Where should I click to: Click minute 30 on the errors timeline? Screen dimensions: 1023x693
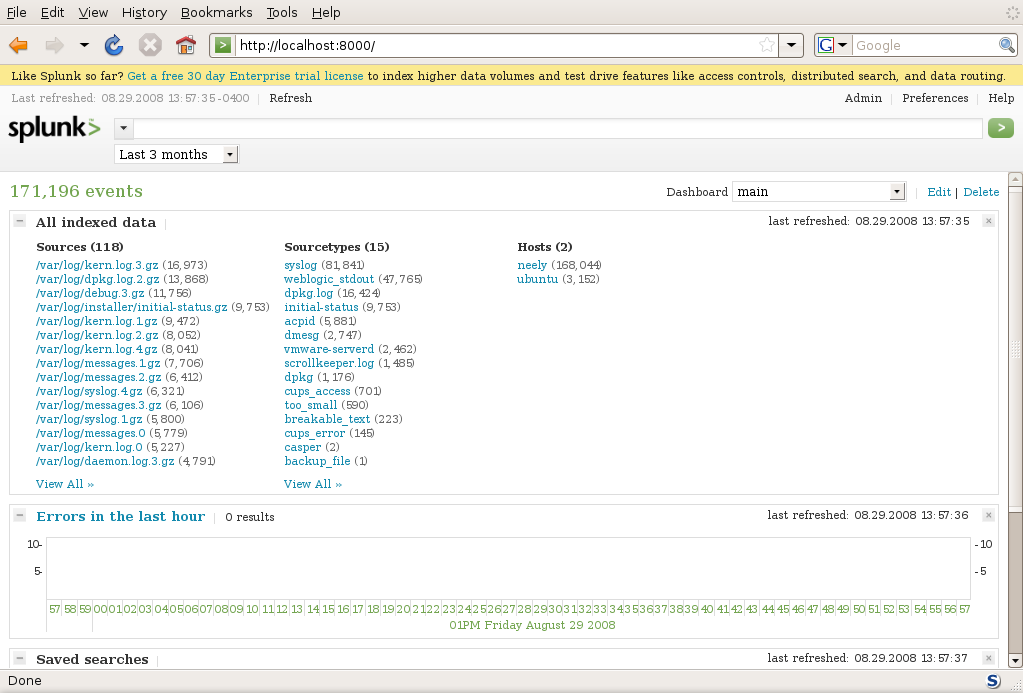pos(555,609)
